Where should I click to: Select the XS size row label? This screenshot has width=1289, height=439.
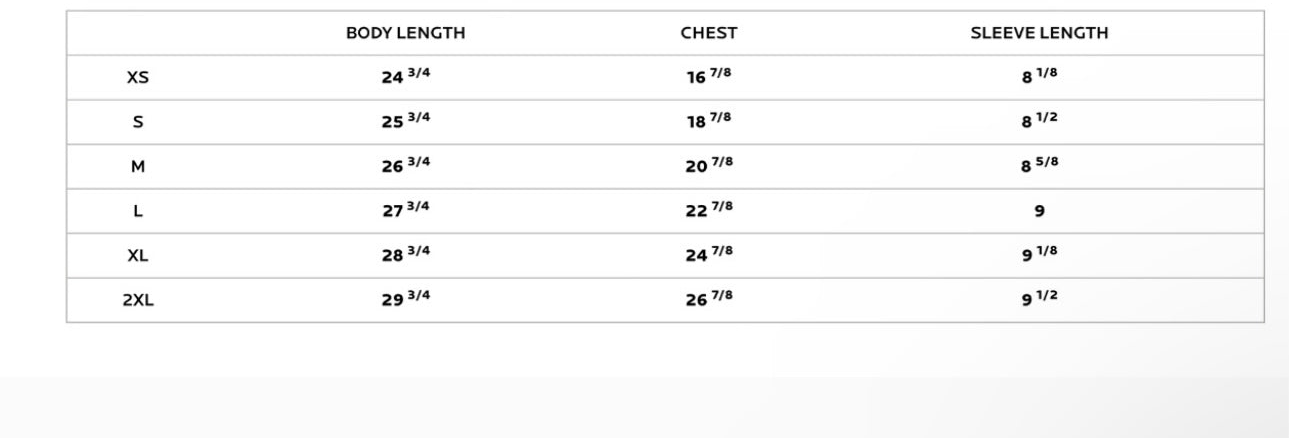(138, 78)
